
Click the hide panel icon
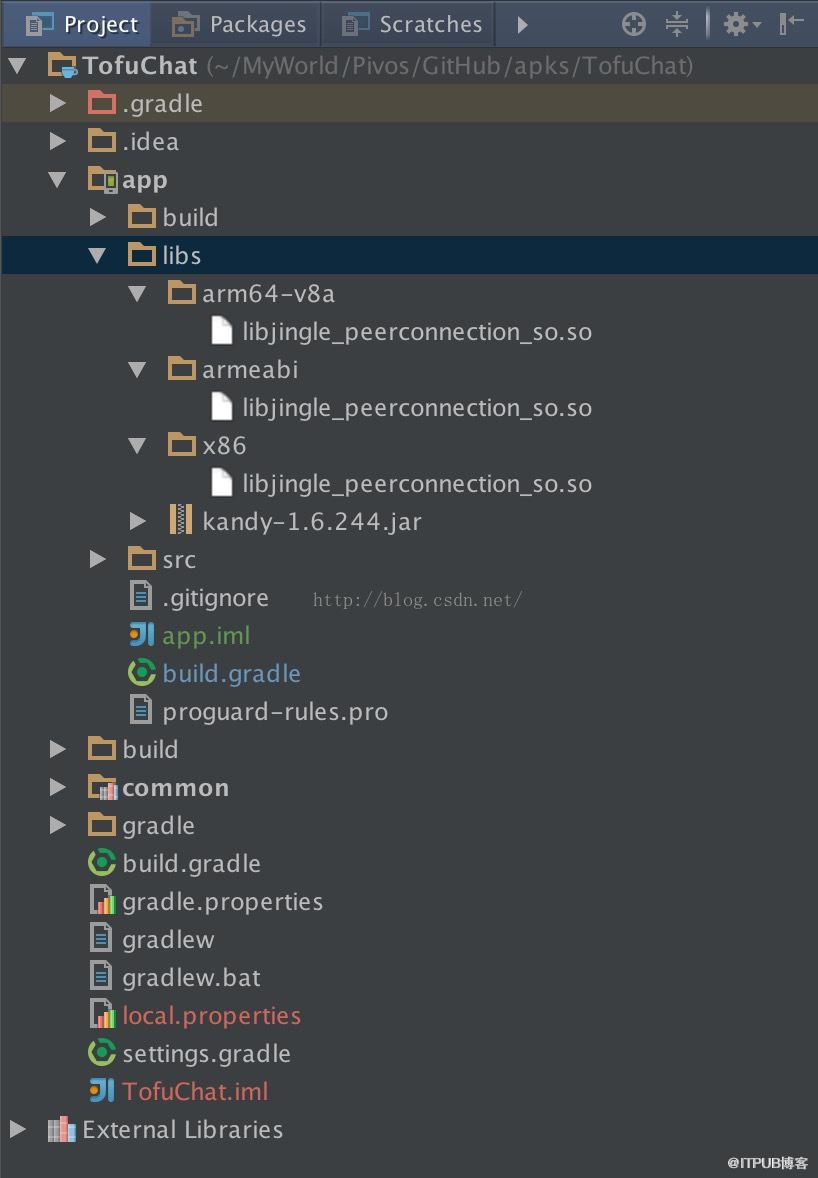tap(791, 24)
